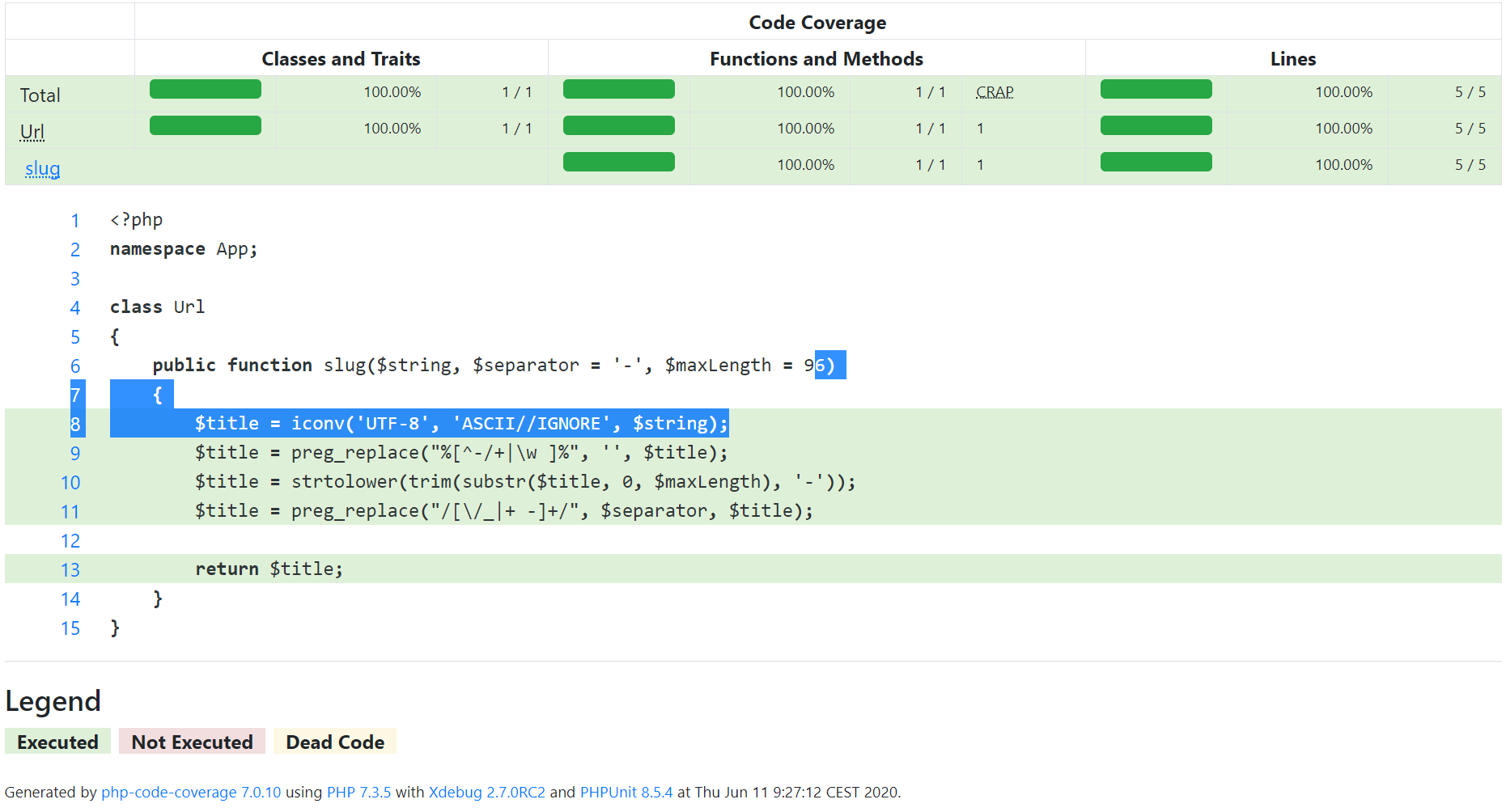Visit the PHP 7.3.5 link

pos(358,793)
